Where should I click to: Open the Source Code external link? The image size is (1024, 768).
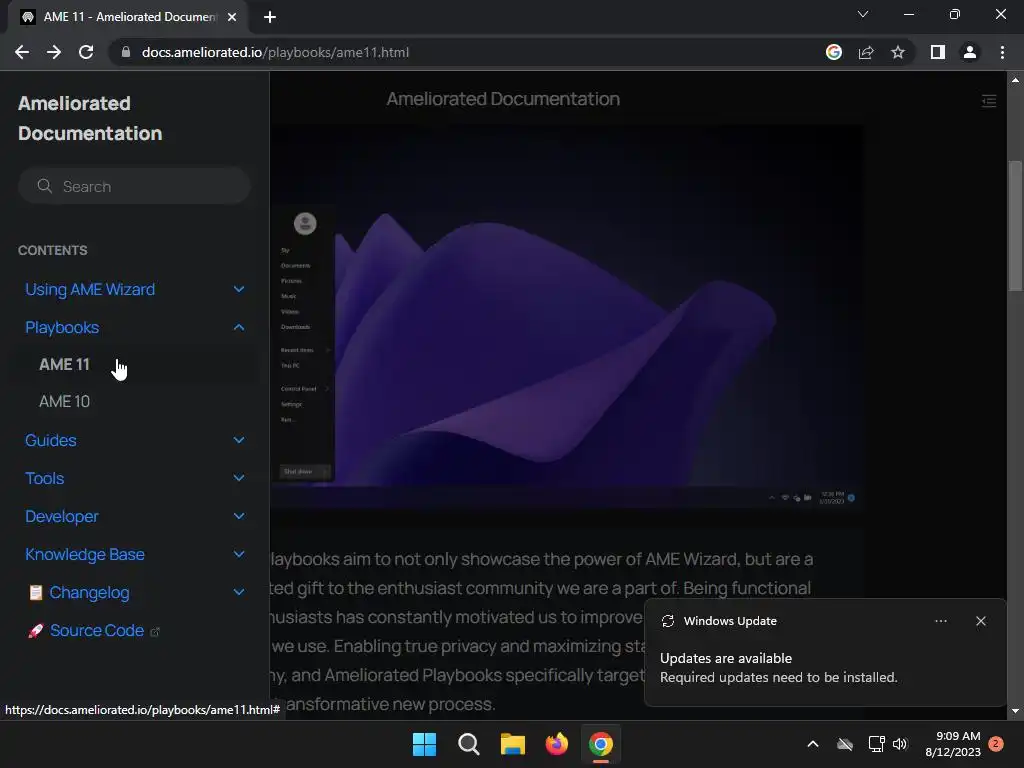point(97,630)
